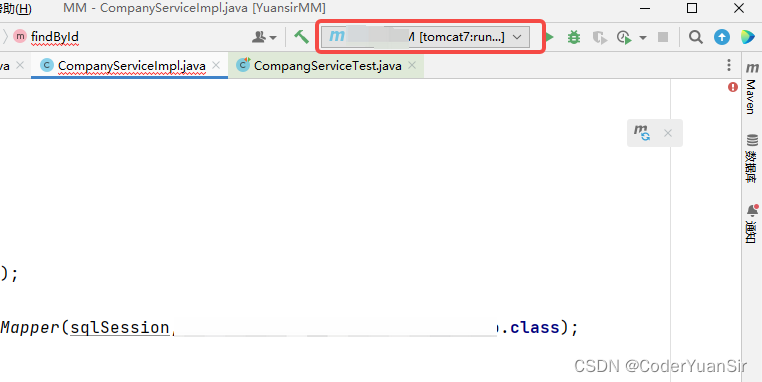Click the class keyword in code
Viewport: 762px width, 382px height.
[x=535, y=328]
